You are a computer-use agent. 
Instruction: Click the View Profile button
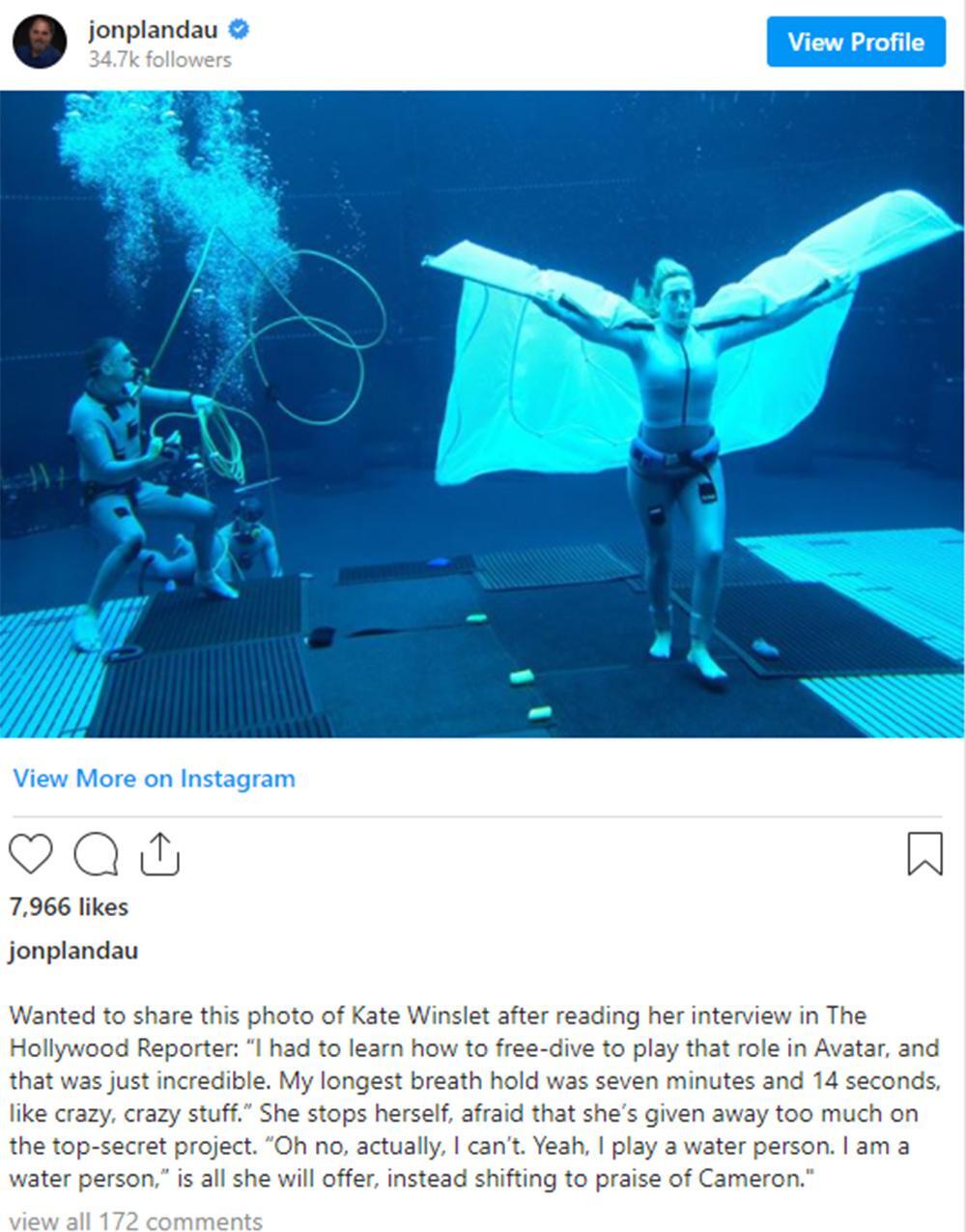coord(856,42)
